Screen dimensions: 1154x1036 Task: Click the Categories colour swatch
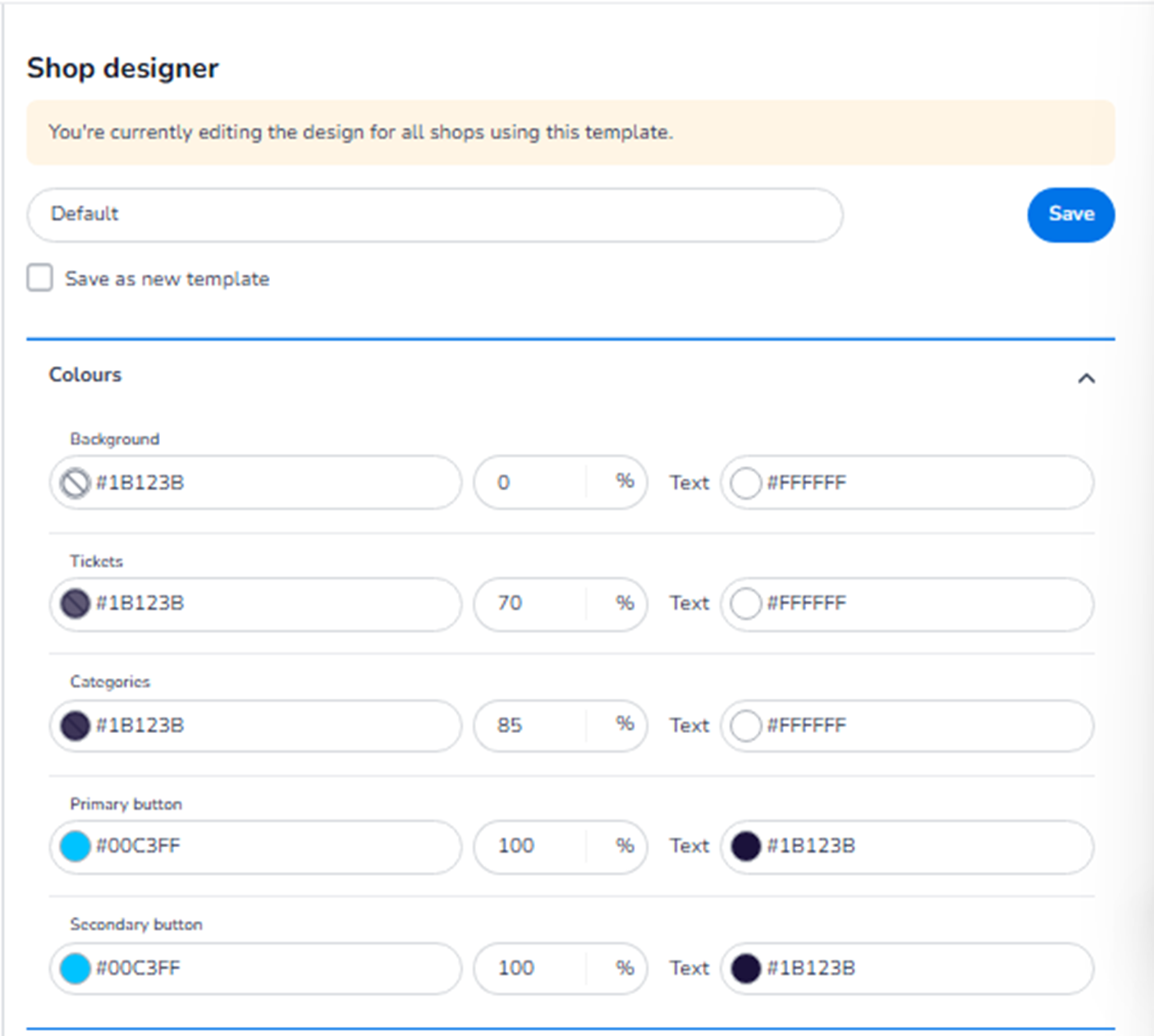point(75,726)
